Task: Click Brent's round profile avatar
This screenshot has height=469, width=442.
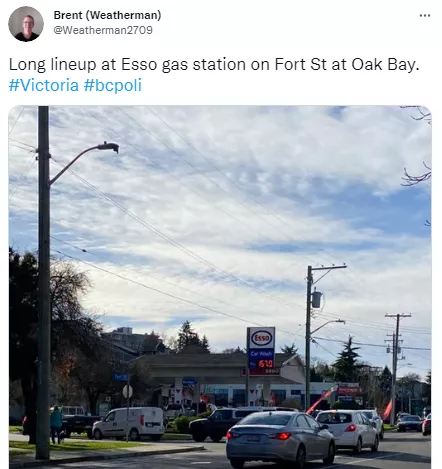Action: (x=26, y=24)
